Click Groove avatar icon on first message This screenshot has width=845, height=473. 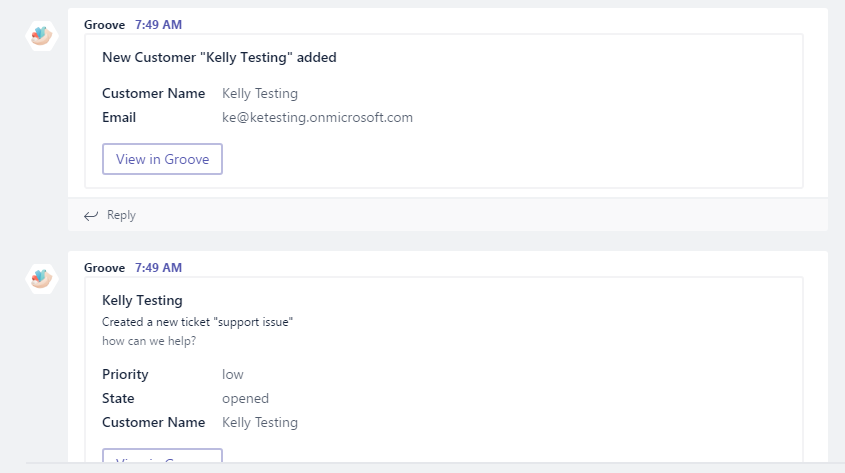pos(41,36)
